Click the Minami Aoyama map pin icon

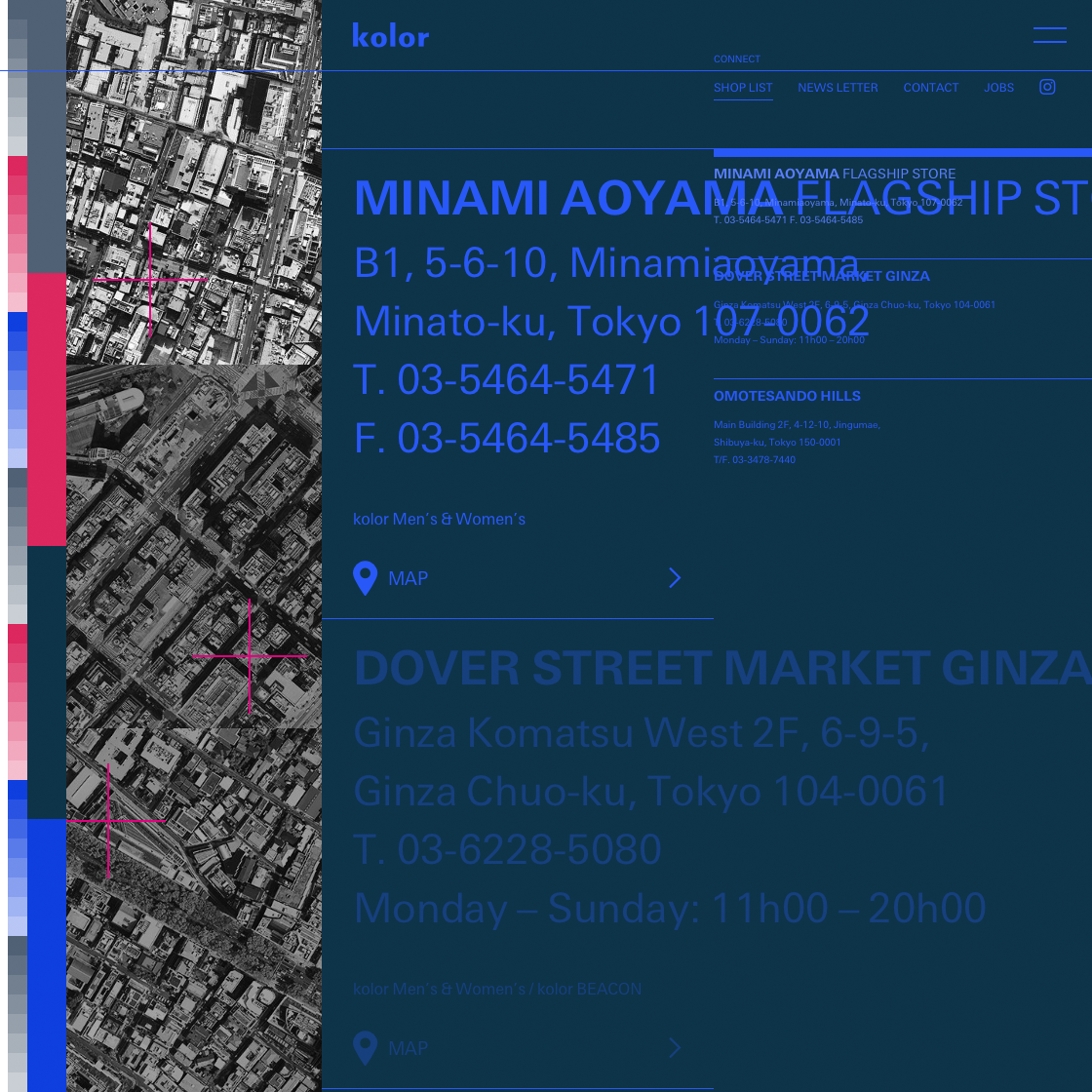point(365,578)
